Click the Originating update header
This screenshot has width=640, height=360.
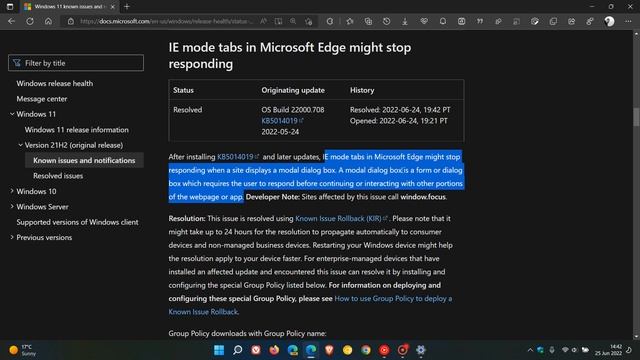[x=293, y=90]
